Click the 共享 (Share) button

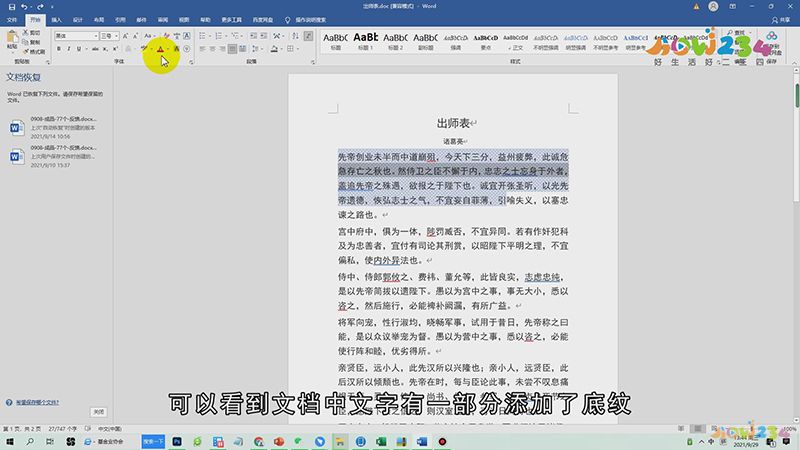(x=781, y=20)
